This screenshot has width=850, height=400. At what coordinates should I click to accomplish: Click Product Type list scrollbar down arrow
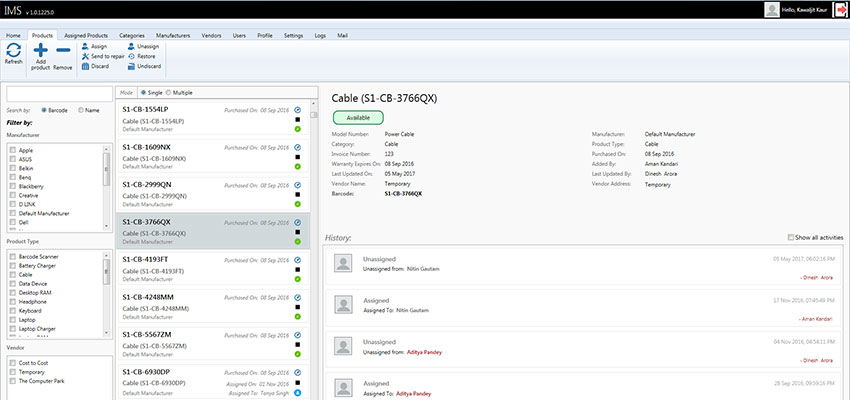(106, 332)
